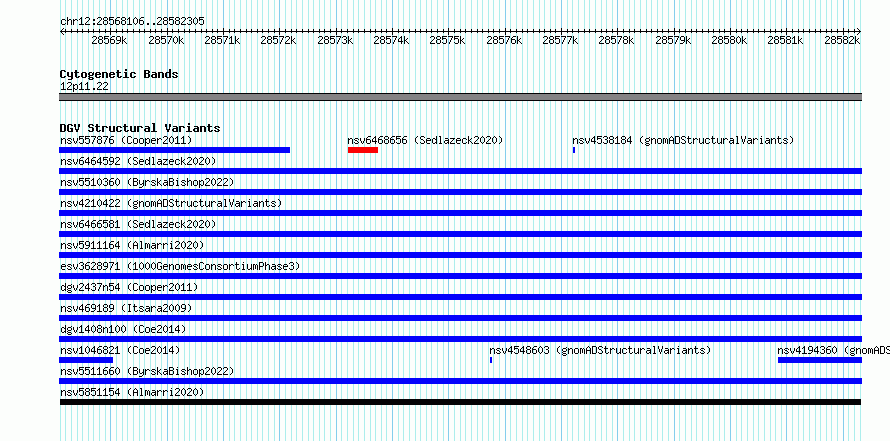
Task: Click the 28569k ruler tick label
Action: point(109,41)
